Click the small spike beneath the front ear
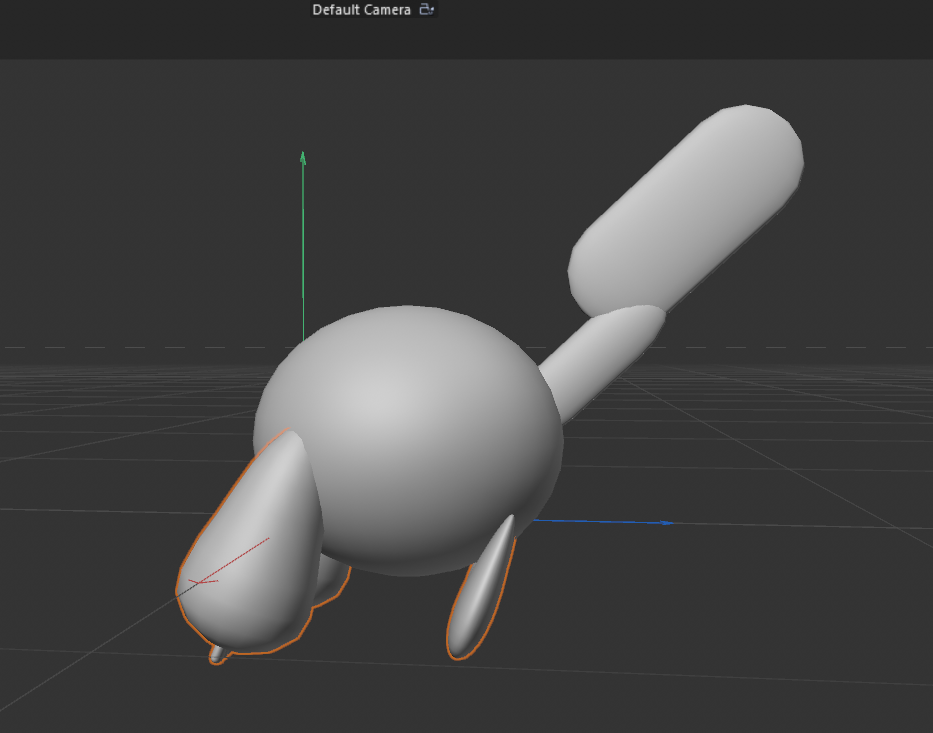The width and height of the screenshot is (933, 733). click(215, 655)
